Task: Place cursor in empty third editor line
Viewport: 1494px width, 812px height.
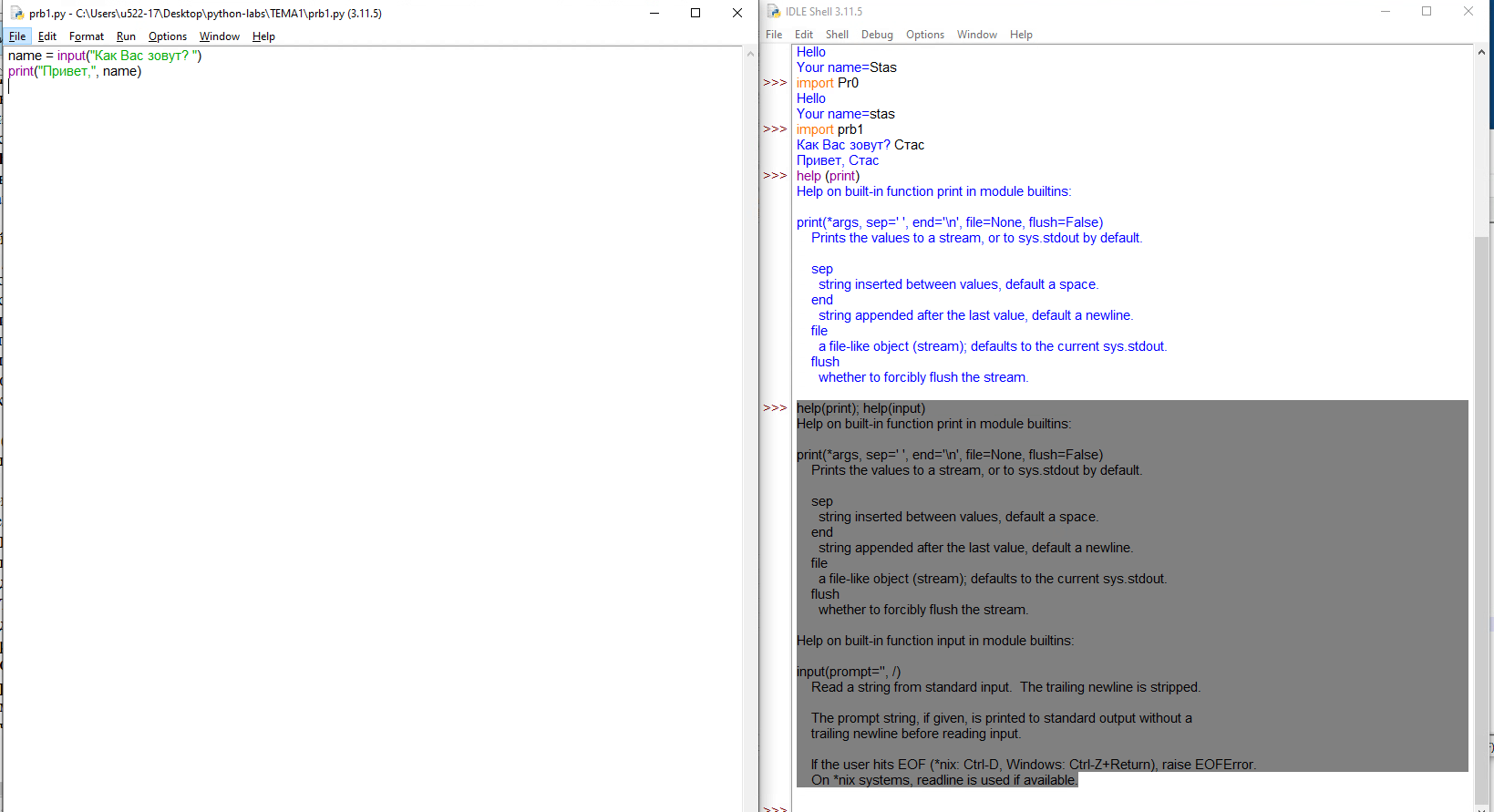Action: click(x=182, y=87)
